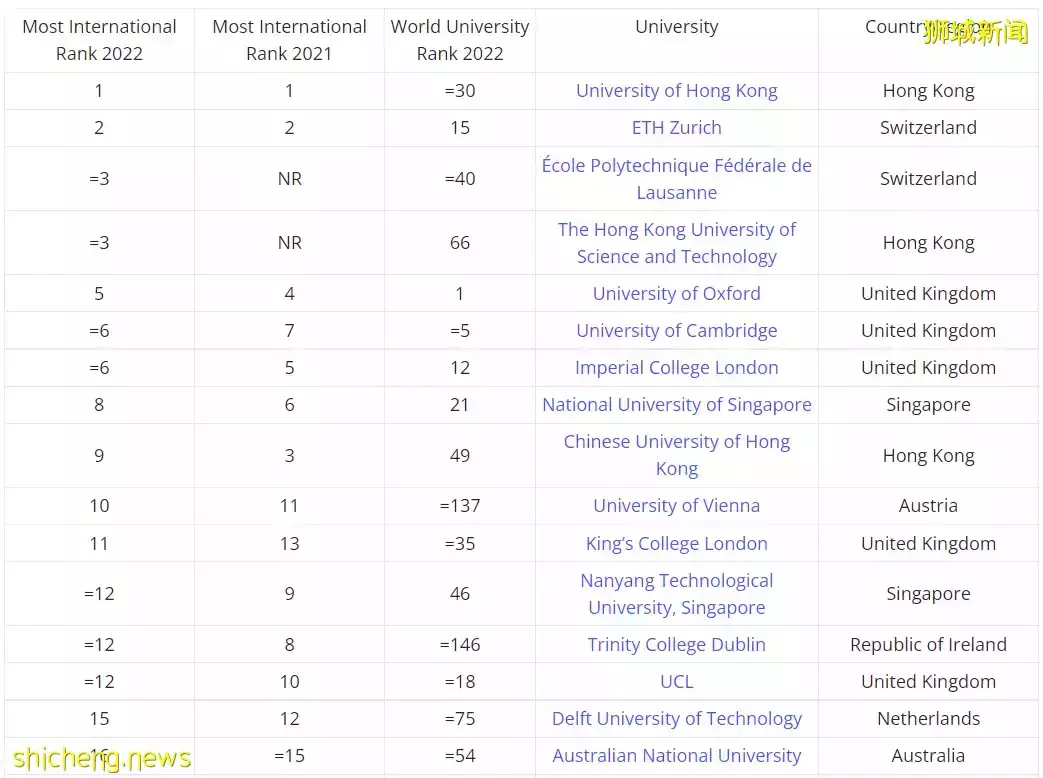The width and height of the screenshot is (1043, 778).
Task: Click 'NR' in the HKUST row
Action: point(289,243)
